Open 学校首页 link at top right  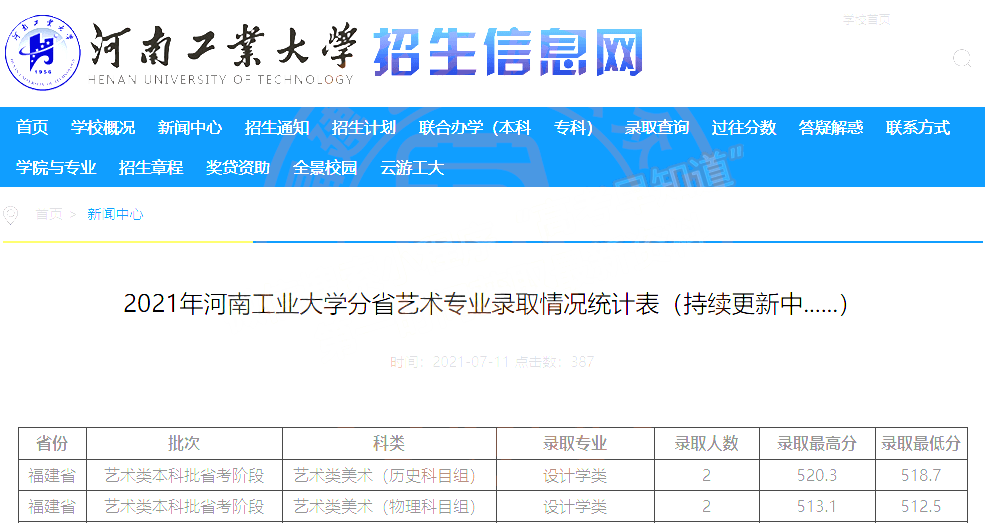point(866,19)
